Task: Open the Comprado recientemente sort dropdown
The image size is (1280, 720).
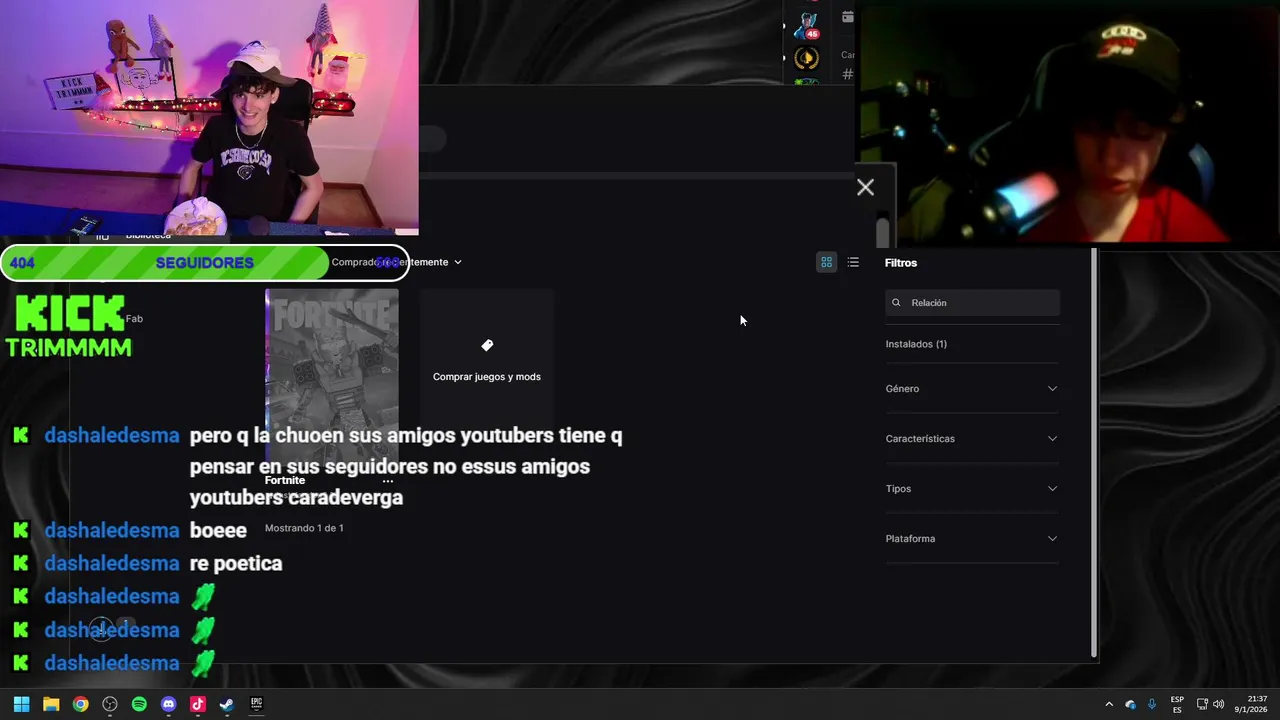Action: click(x=397, y=262)
